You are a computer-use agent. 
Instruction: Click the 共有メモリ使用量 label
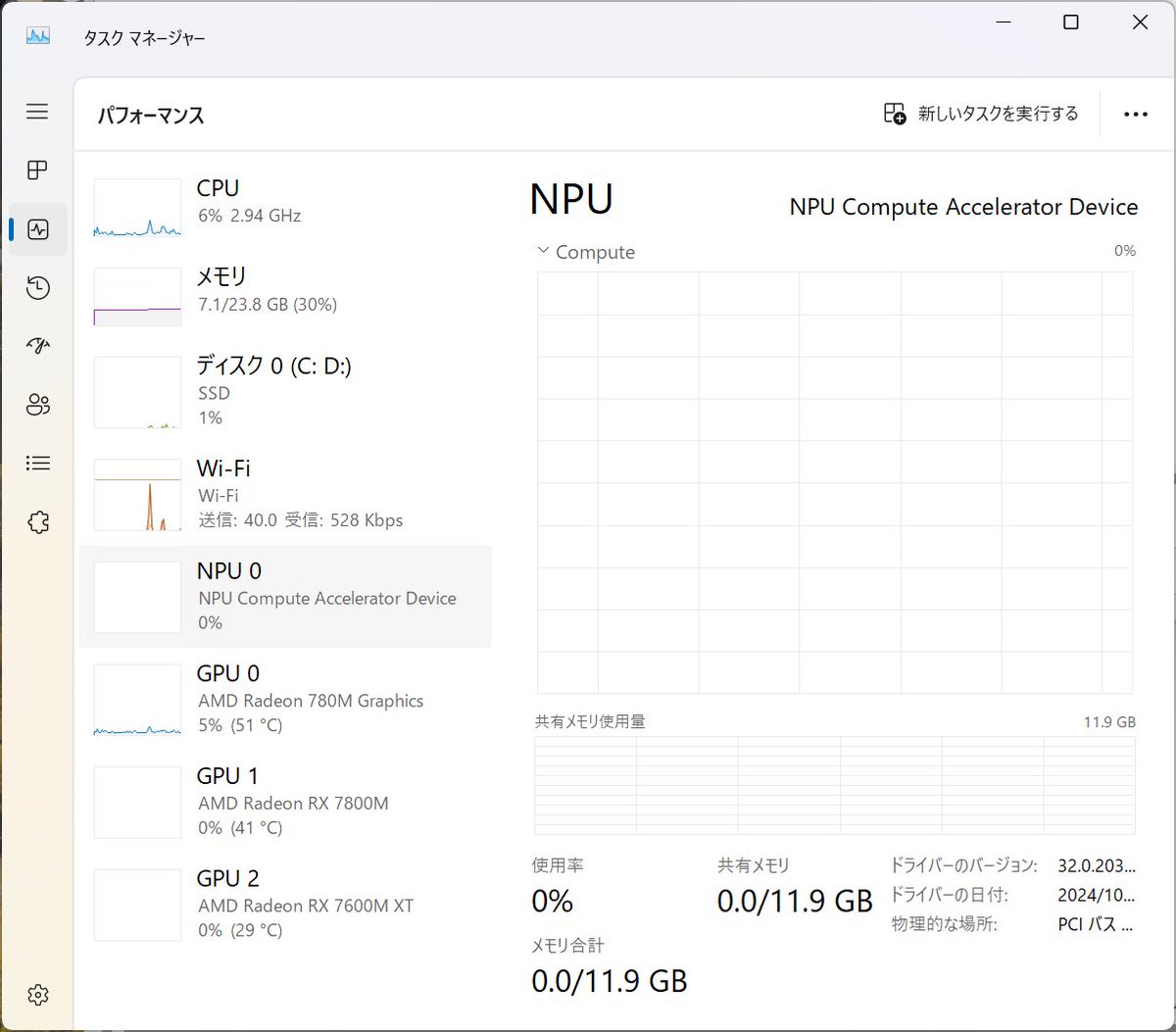tap(590, 721)
